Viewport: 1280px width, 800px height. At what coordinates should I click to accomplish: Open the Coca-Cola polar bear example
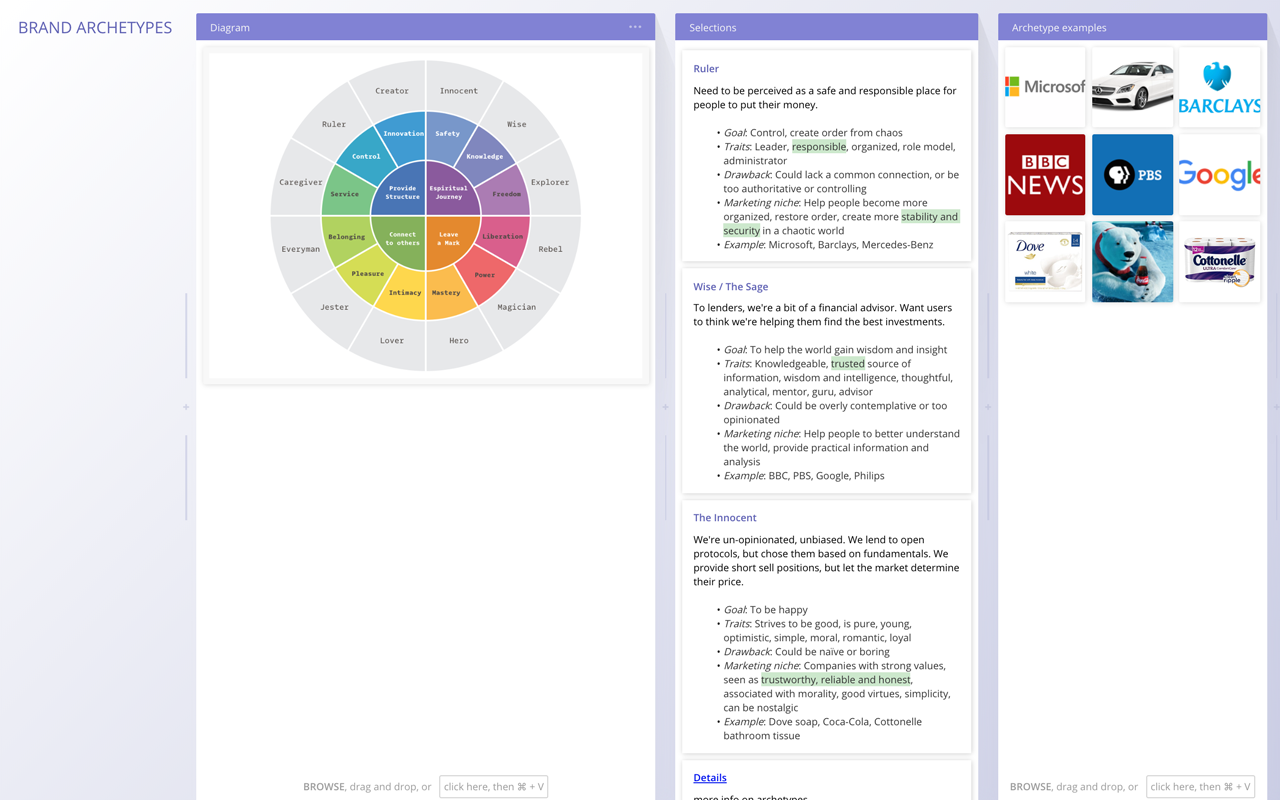1132,261
